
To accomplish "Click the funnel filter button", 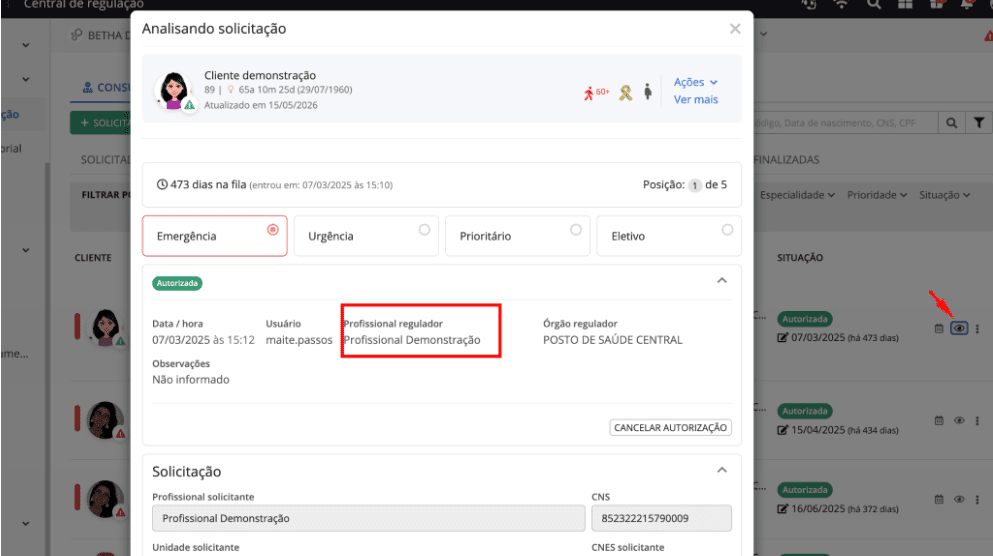I will (x=978, y=123).
